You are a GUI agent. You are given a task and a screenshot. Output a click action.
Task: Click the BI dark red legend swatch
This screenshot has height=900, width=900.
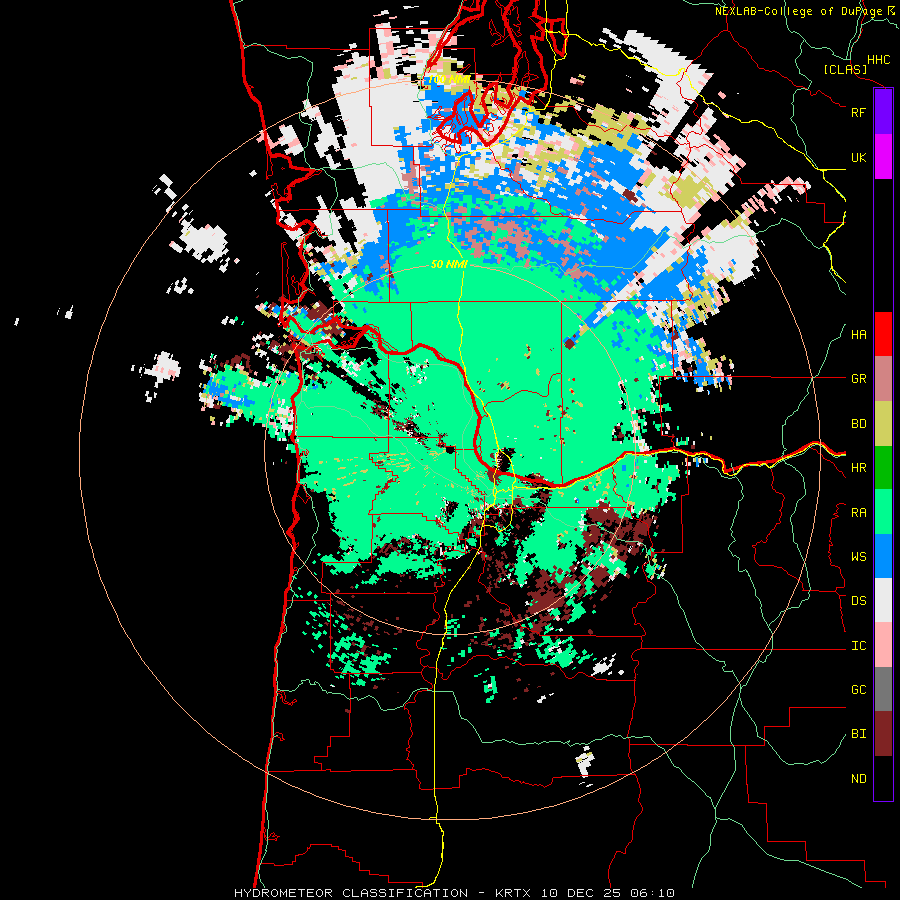click(x=883, y=734)
